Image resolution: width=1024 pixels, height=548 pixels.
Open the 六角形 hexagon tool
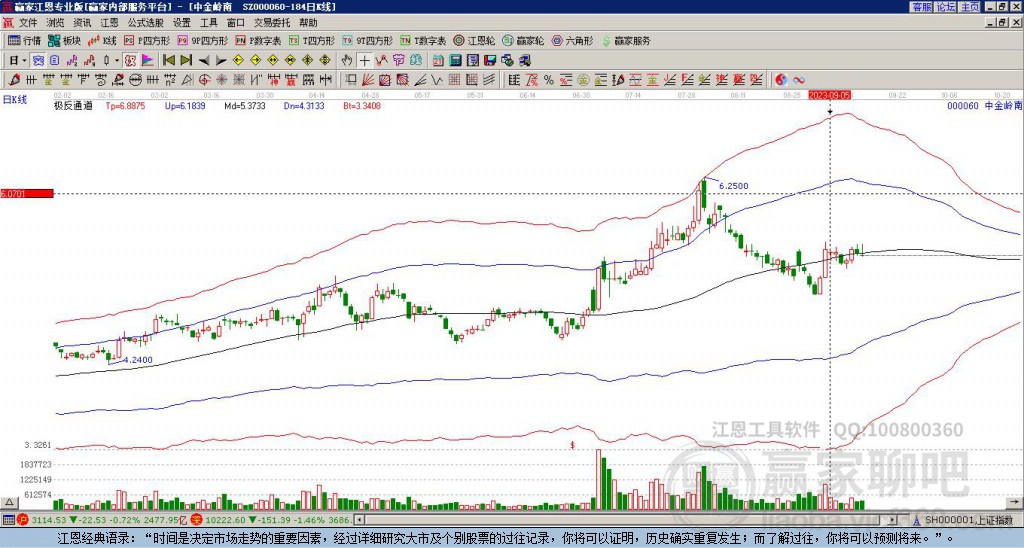(x=572, y=40)
